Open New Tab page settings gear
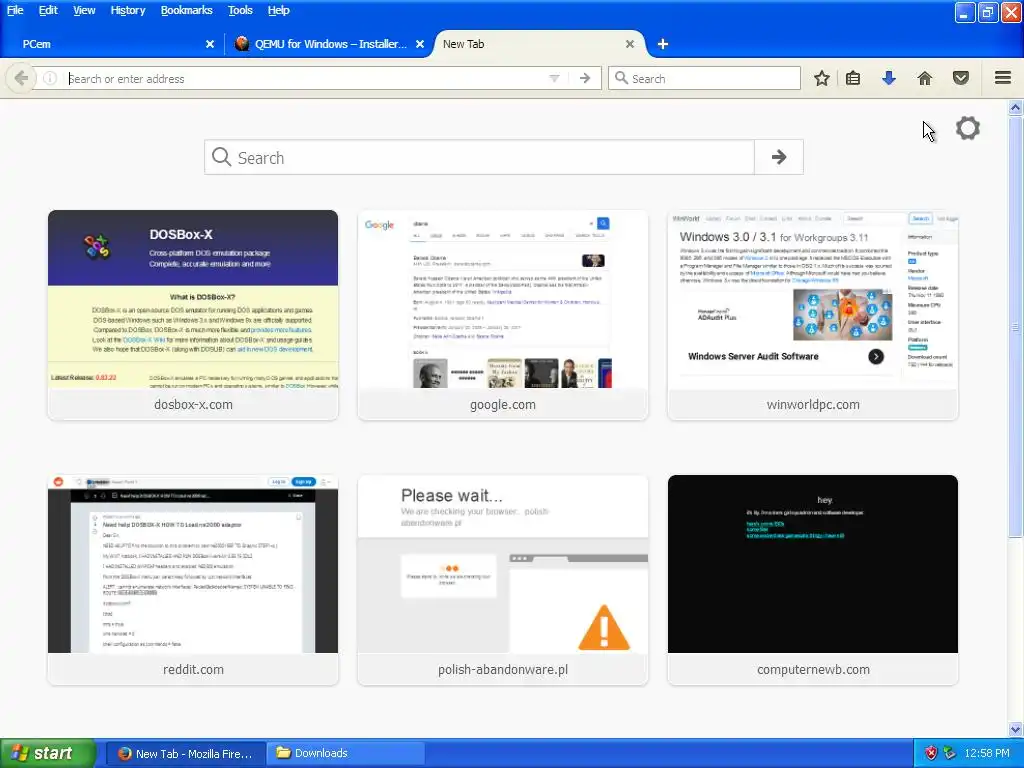1024x768 pixels. pyautogui.click(x=968, y=128)
